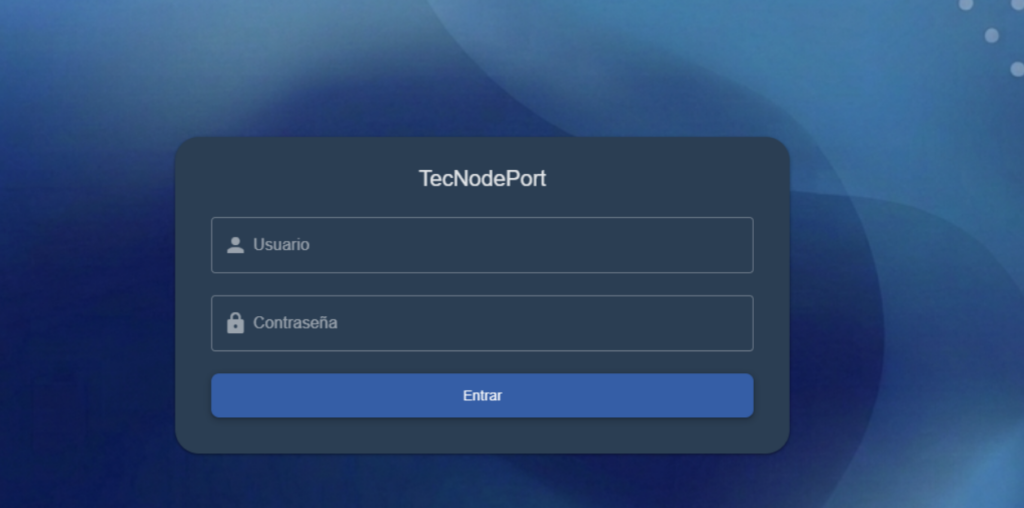
Task: Click the TecNodePort heading
Action: [x=482, y=179]
